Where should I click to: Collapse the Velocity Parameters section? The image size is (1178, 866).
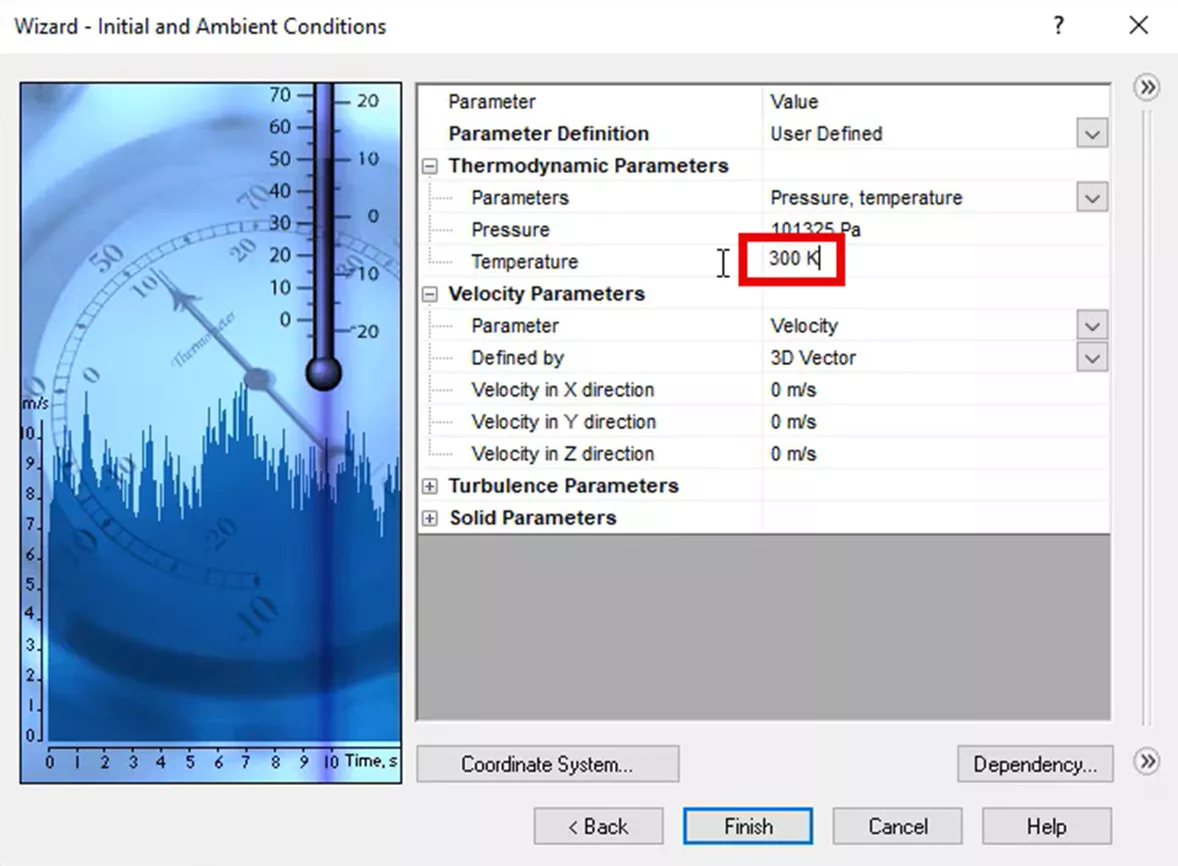click(430, 293)
